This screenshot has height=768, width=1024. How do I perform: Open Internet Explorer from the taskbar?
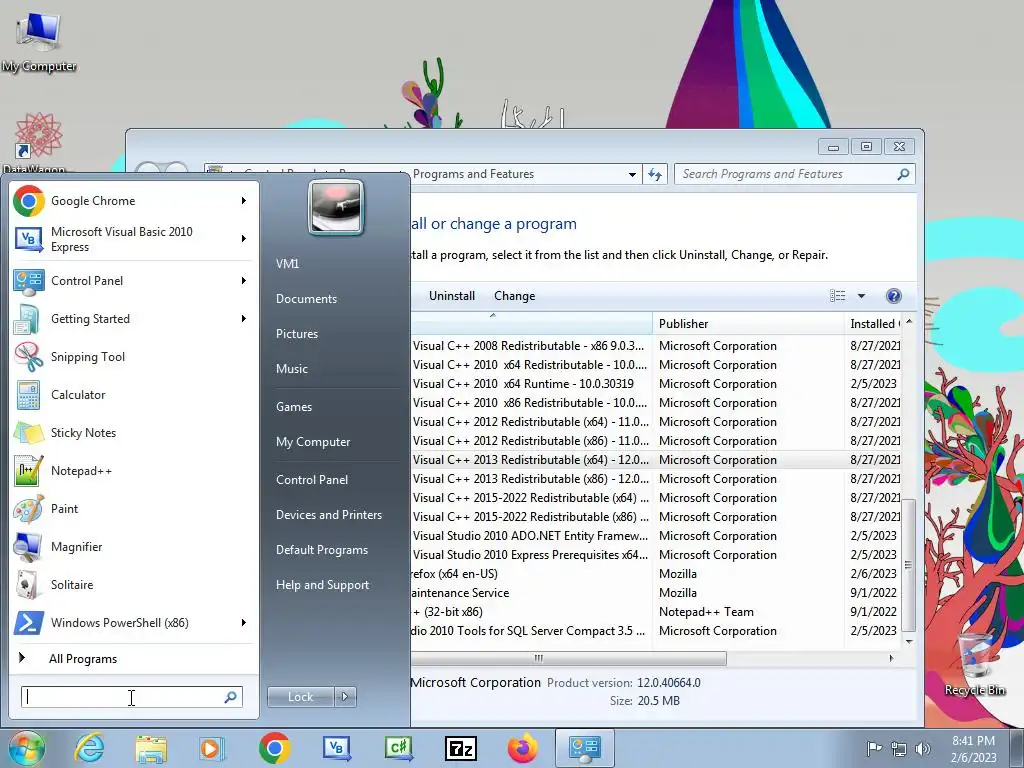pyautogui.click(x=89, y=748)
